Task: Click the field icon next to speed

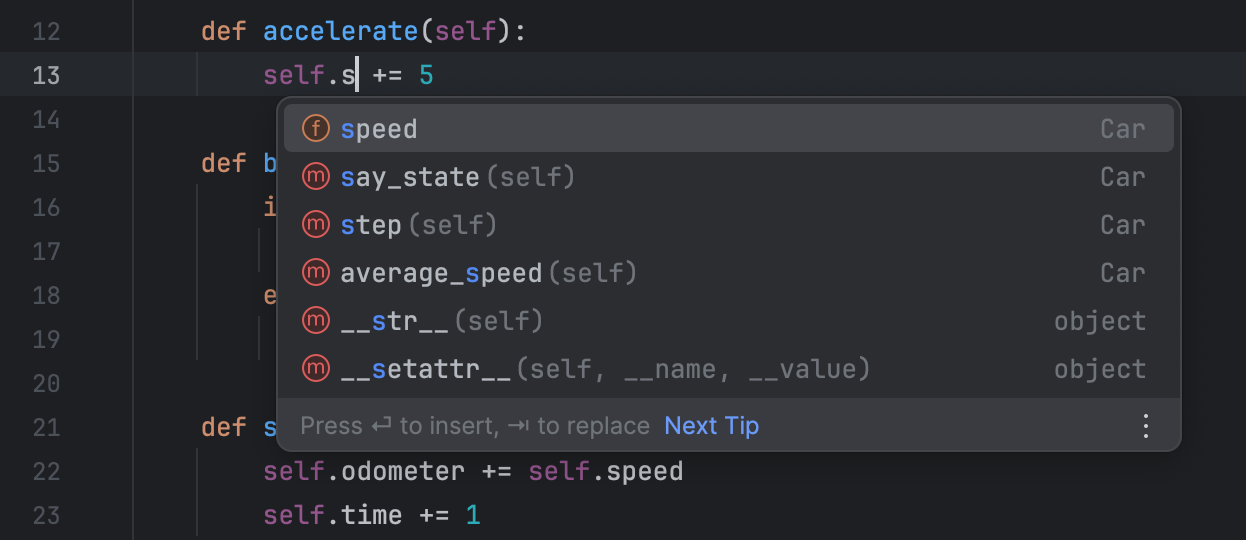Action: (316, 129)
